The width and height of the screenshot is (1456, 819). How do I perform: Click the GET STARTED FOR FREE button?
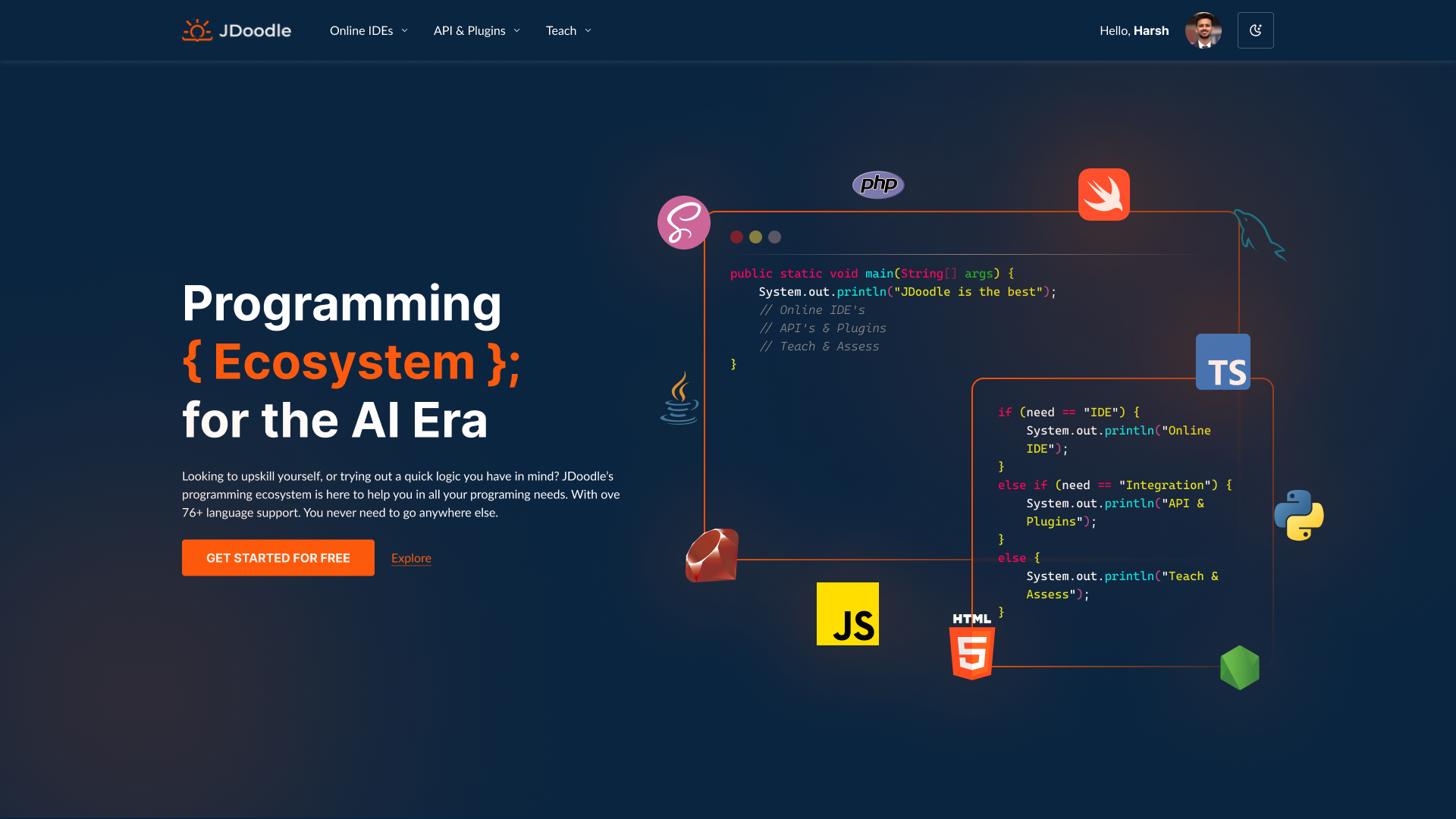[x=278, y=557]
